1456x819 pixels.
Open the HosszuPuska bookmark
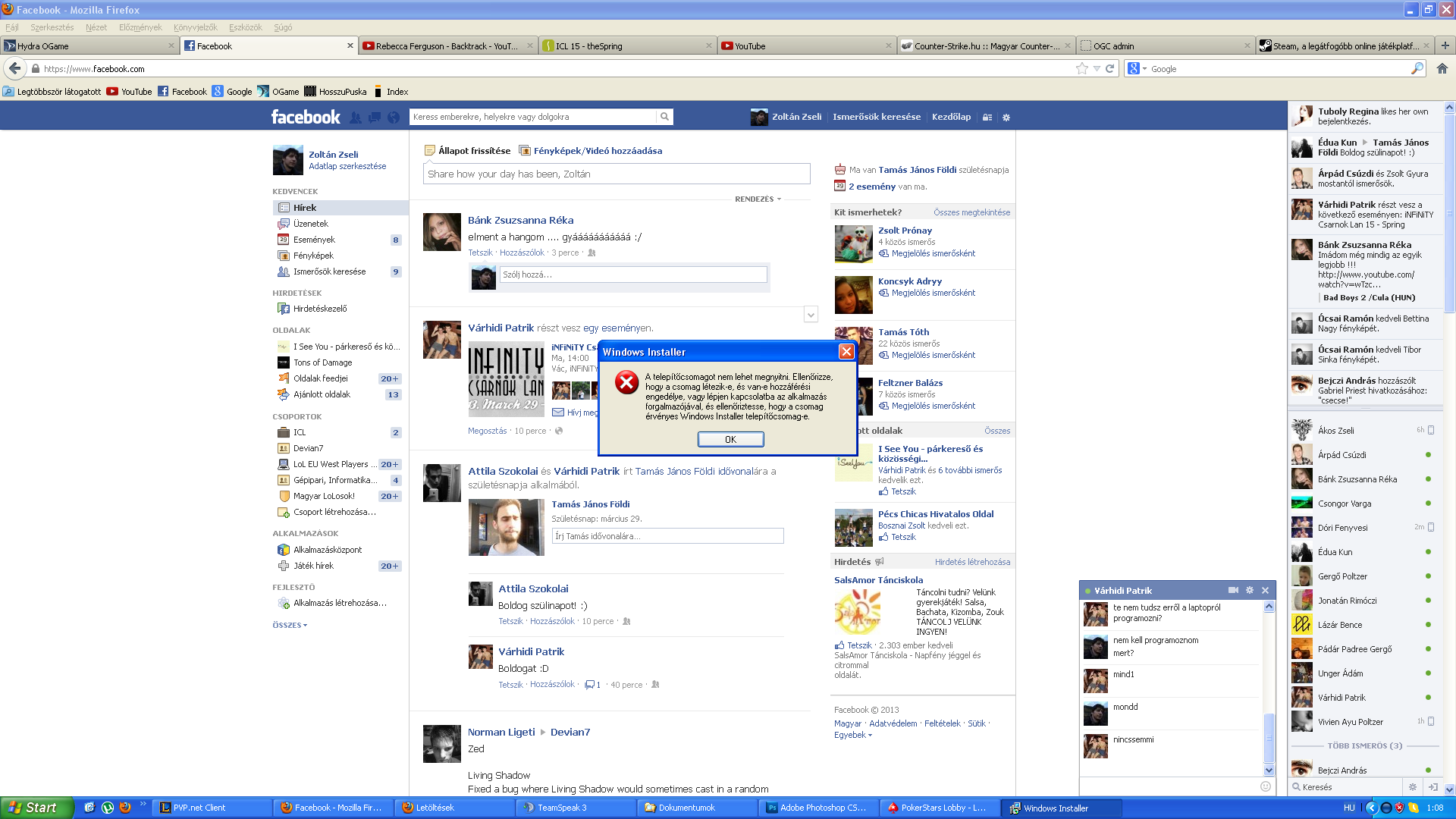click(x=335, y=91)
